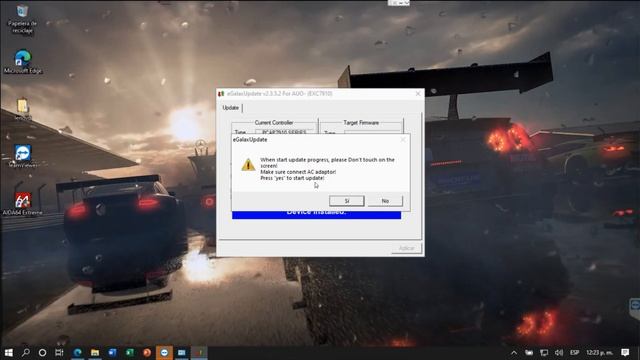Image resolution: width=640 pixels, height=360 pixels.
Task: Open the Microsoft Edge desktop shortcut
Action: pyautogui.click(x=22, y=62)
